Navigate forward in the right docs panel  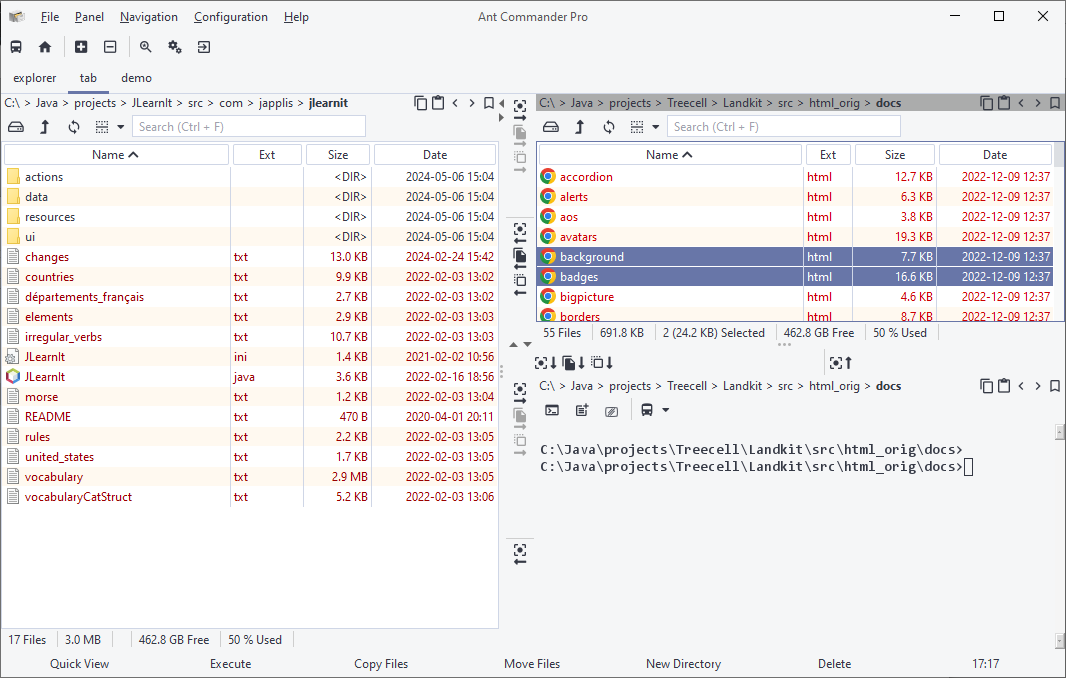coord(1037,103)
